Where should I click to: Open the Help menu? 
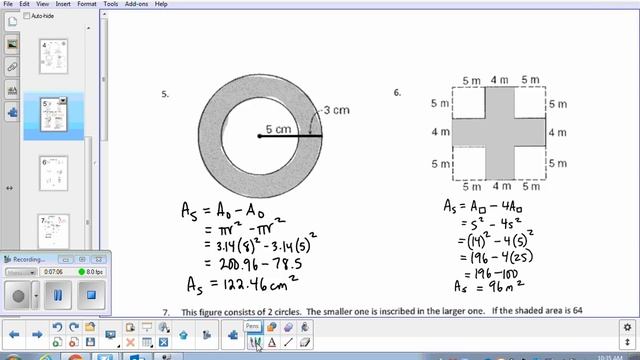pos(161,4)
